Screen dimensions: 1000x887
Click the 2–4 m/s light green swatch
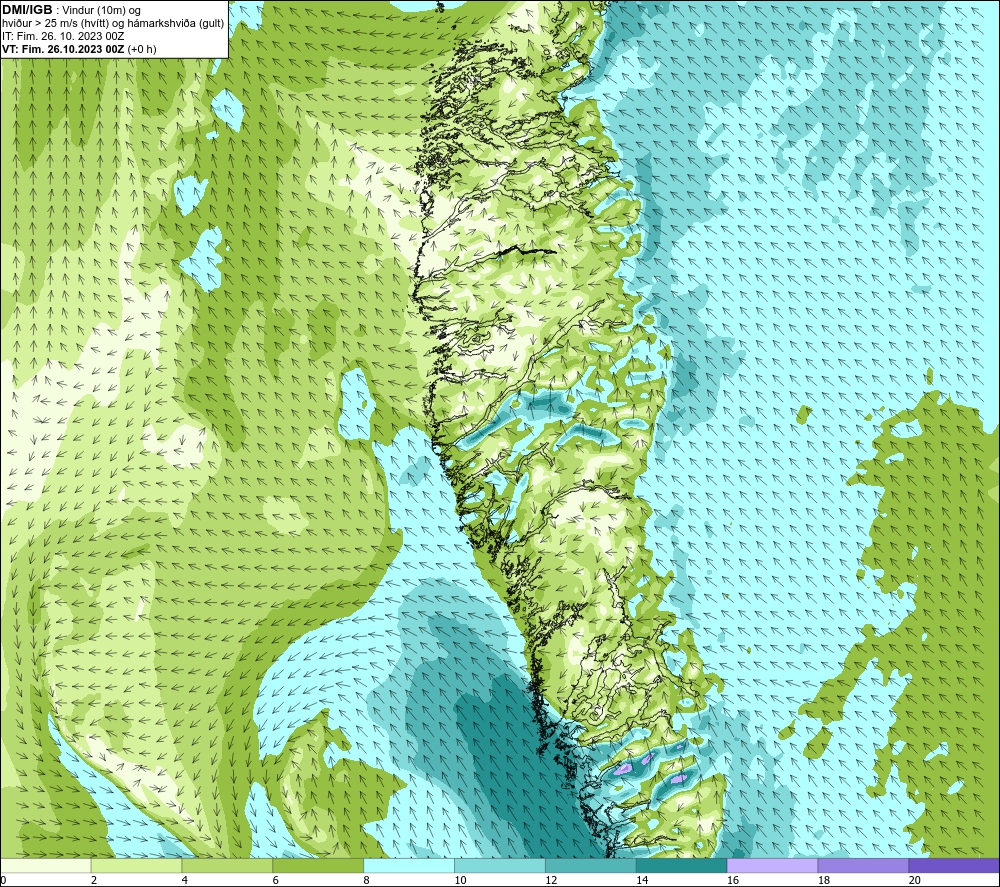[x=136, y=865]
